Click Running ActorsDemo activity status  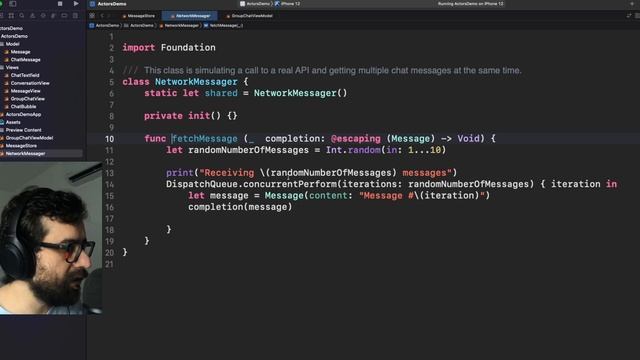coord(471,4)
